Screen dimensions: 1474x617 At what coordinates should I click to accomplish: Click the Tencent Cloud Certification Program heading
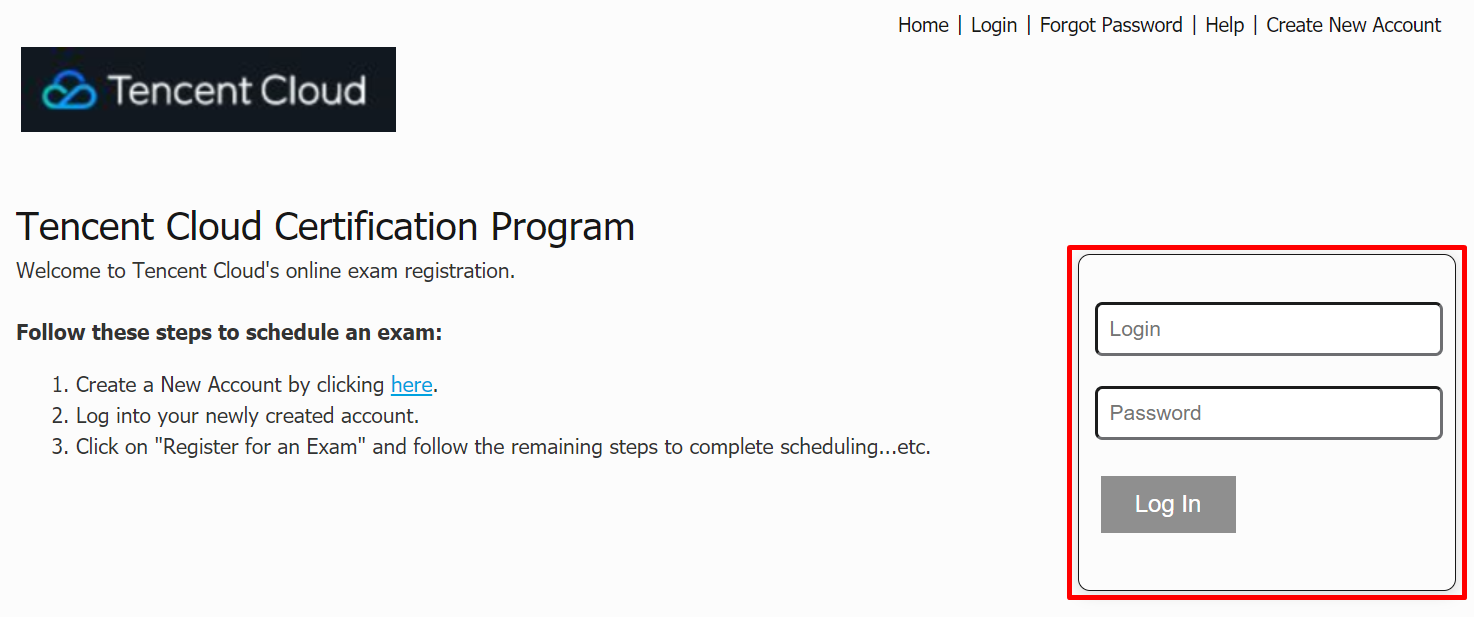tap(325, 227)
